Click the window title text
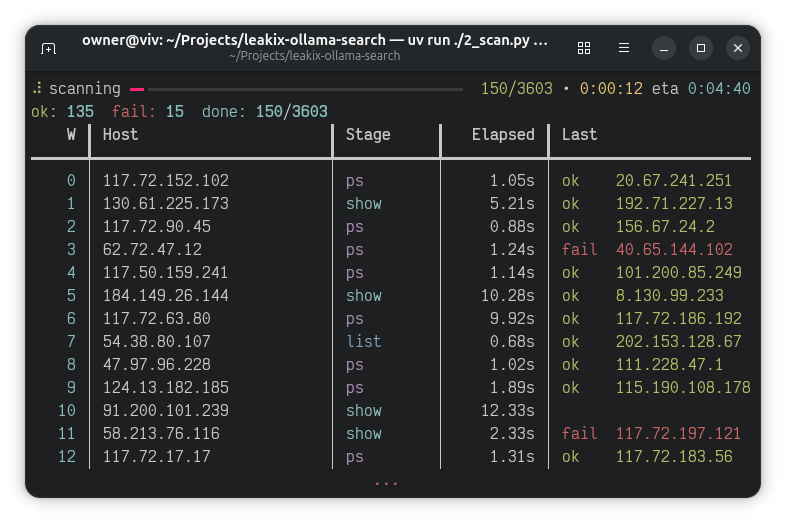 tap(315, 40)
